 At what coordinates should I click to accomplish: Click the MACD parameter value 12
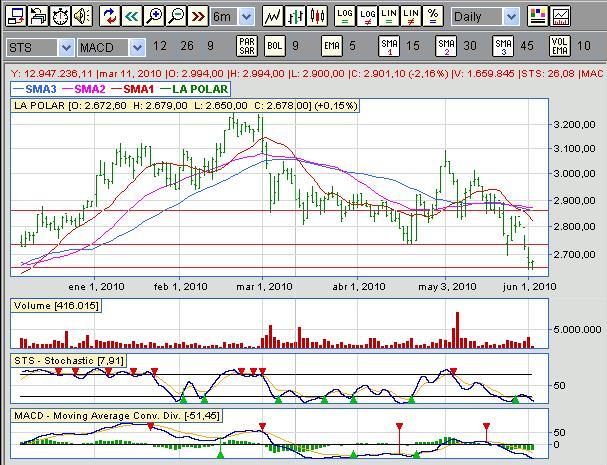pyautogui.click(x=159, y=46)
